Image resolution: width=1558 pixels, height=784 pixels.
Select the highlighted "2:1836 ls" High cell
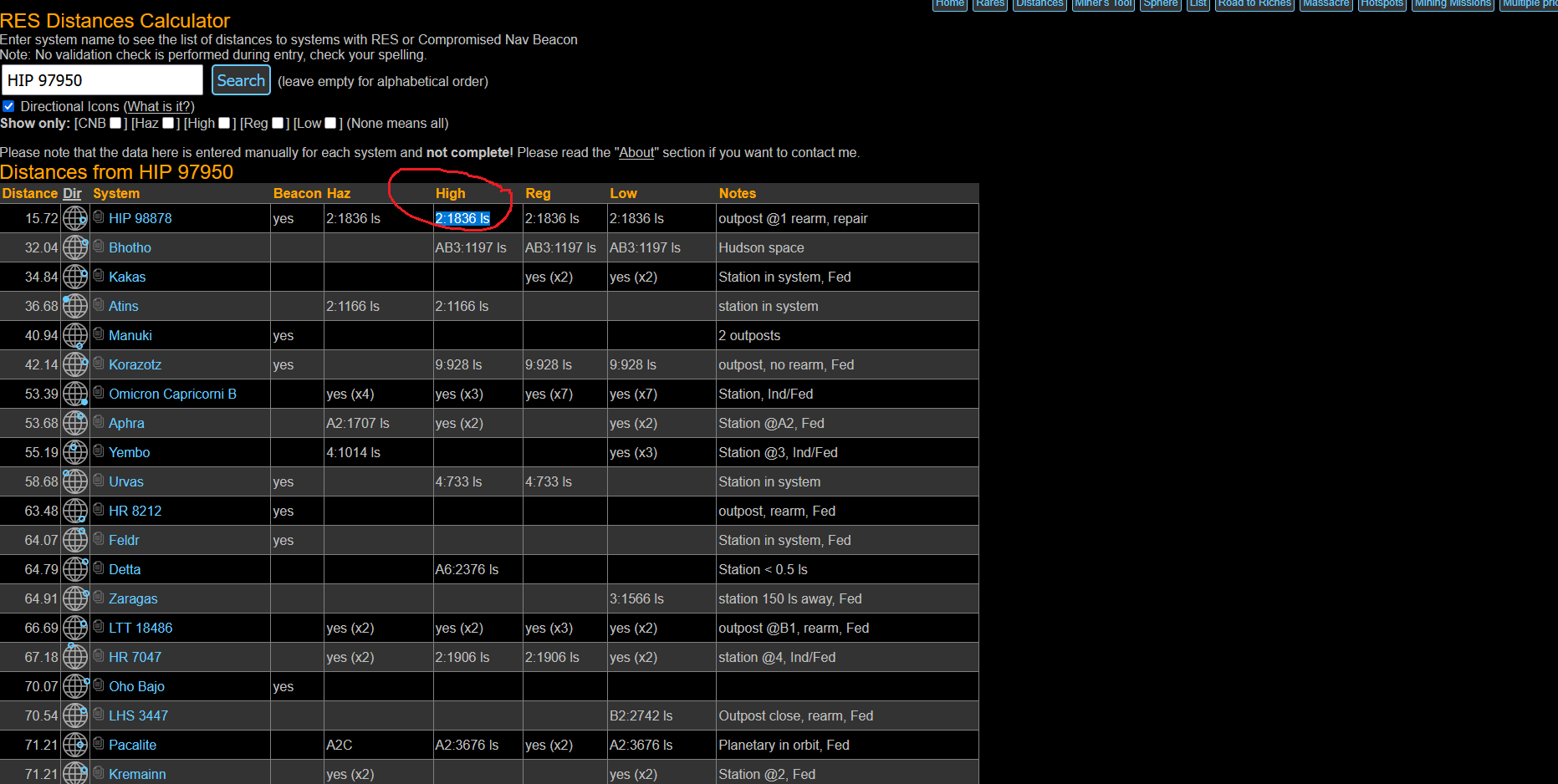[x=462, y=219]
